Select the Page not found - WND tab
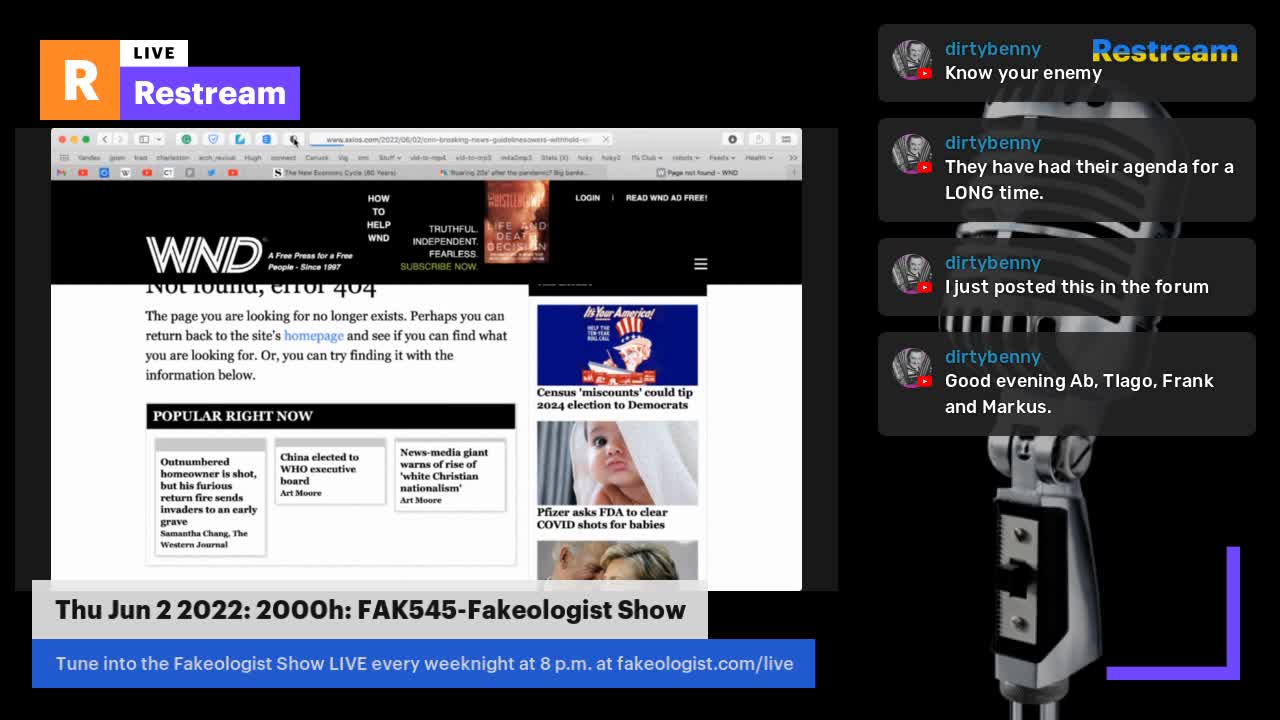 [x=697, y=173]
